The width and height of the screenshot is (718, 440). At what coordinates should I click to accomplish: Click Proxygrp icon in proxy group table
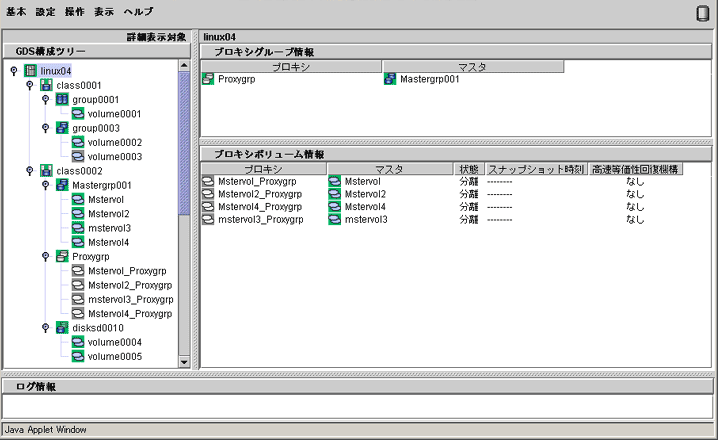point(208,79)
